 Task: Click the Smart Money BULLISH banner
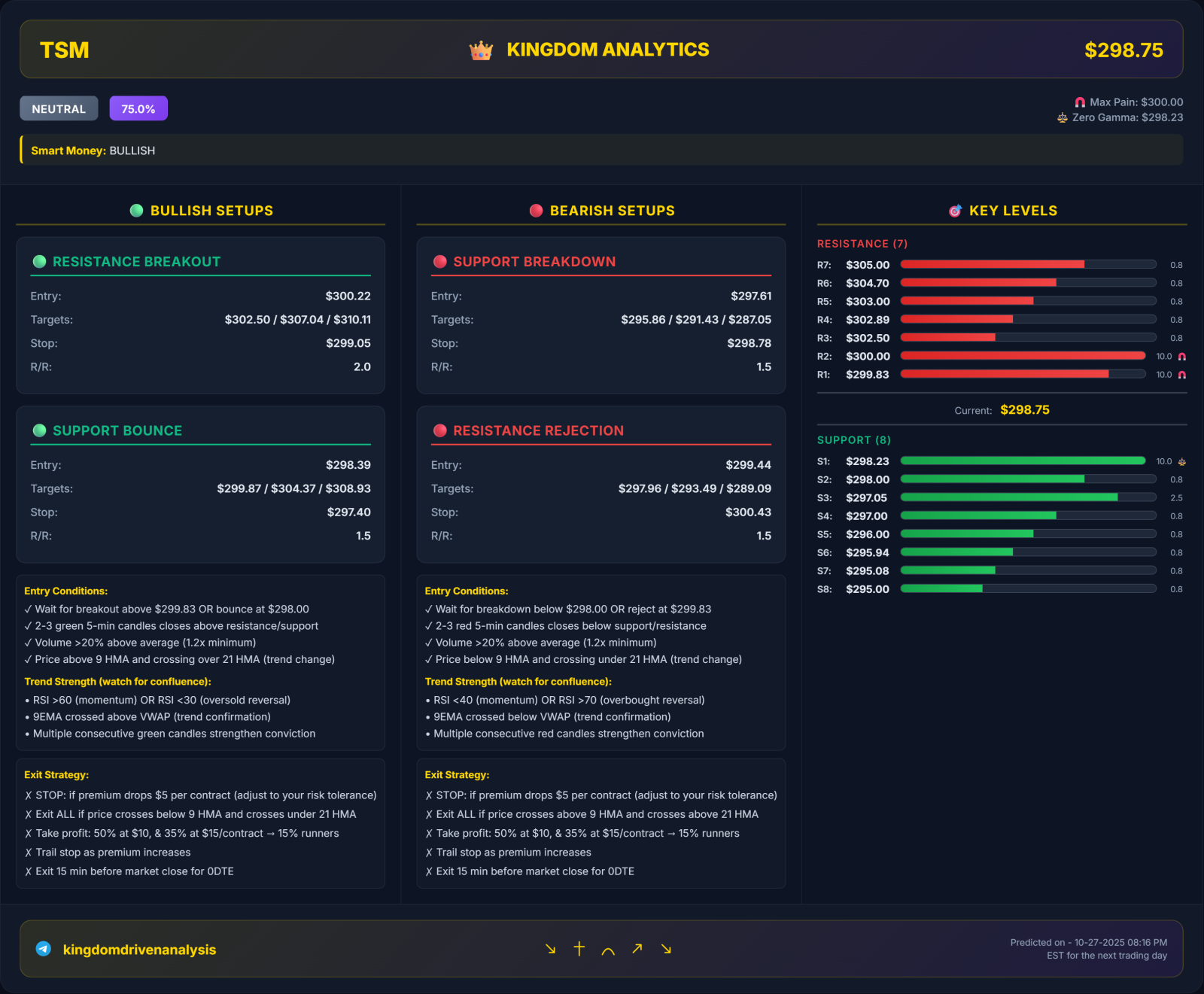pos(600,150)
